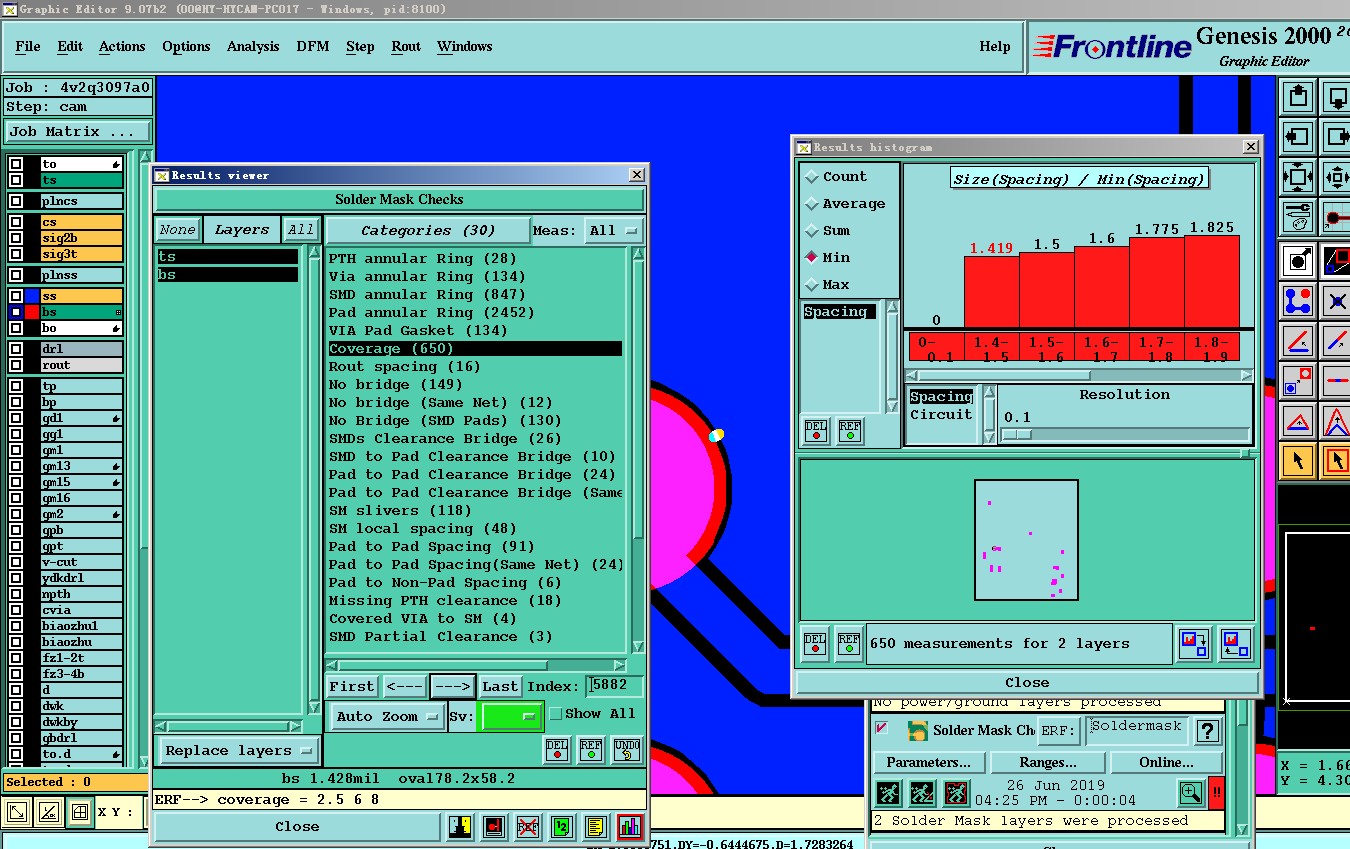The height and width of the screenshot is (849, 1350).
Task: Click the Last button in Results viewer
Action: coord(500,687)
